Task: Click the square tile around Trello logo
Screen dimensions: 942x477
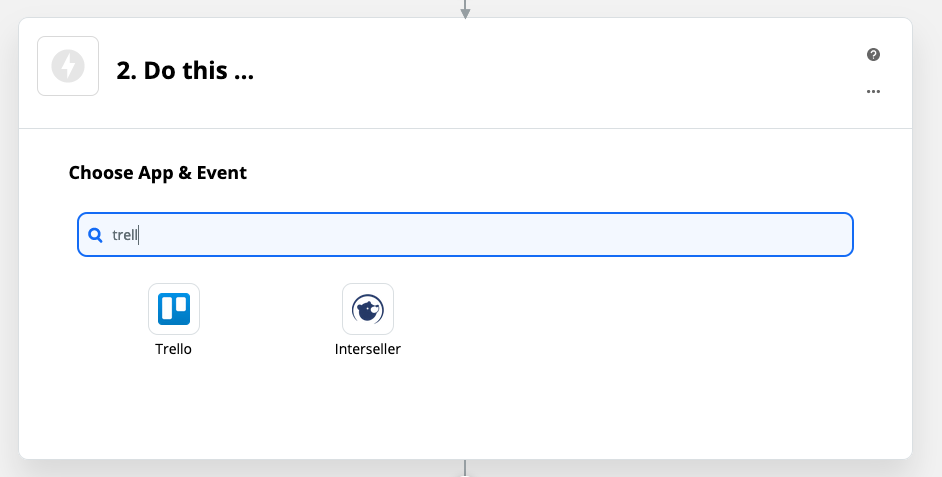Action: (174, 309)
